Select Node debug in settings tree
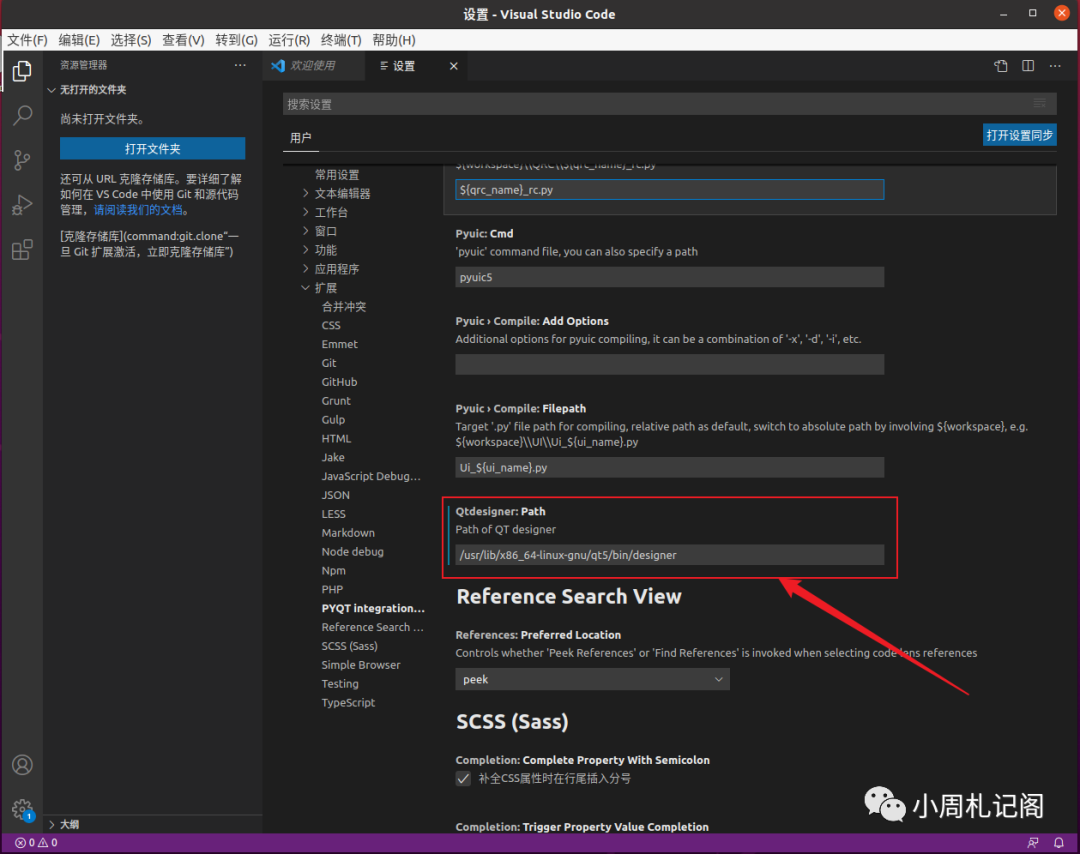Screen dimensions: 1080x854 352,552
